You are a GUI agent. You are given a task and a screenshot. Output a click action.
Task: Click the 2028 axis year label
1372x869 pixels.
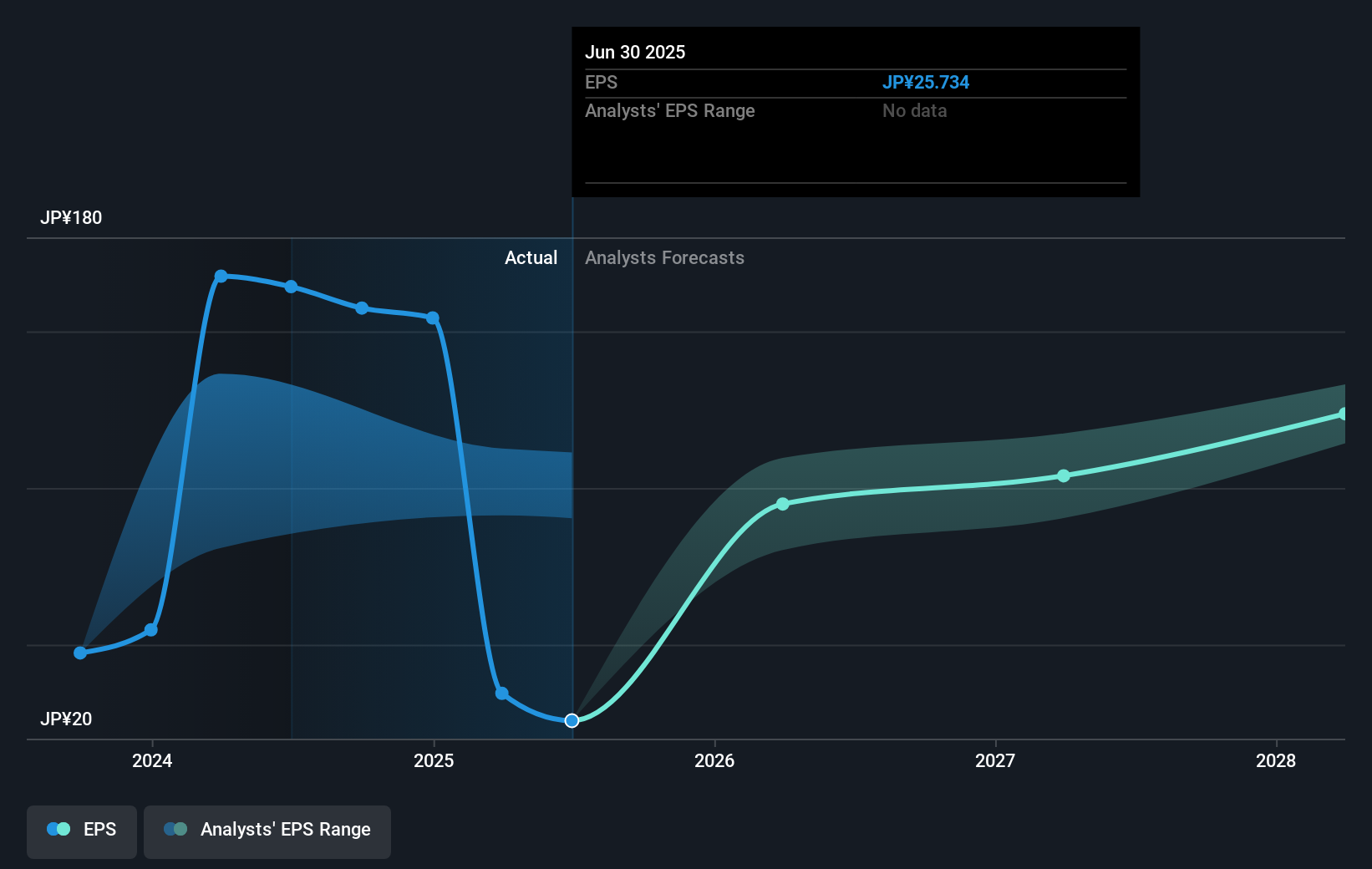(1277, 761)
